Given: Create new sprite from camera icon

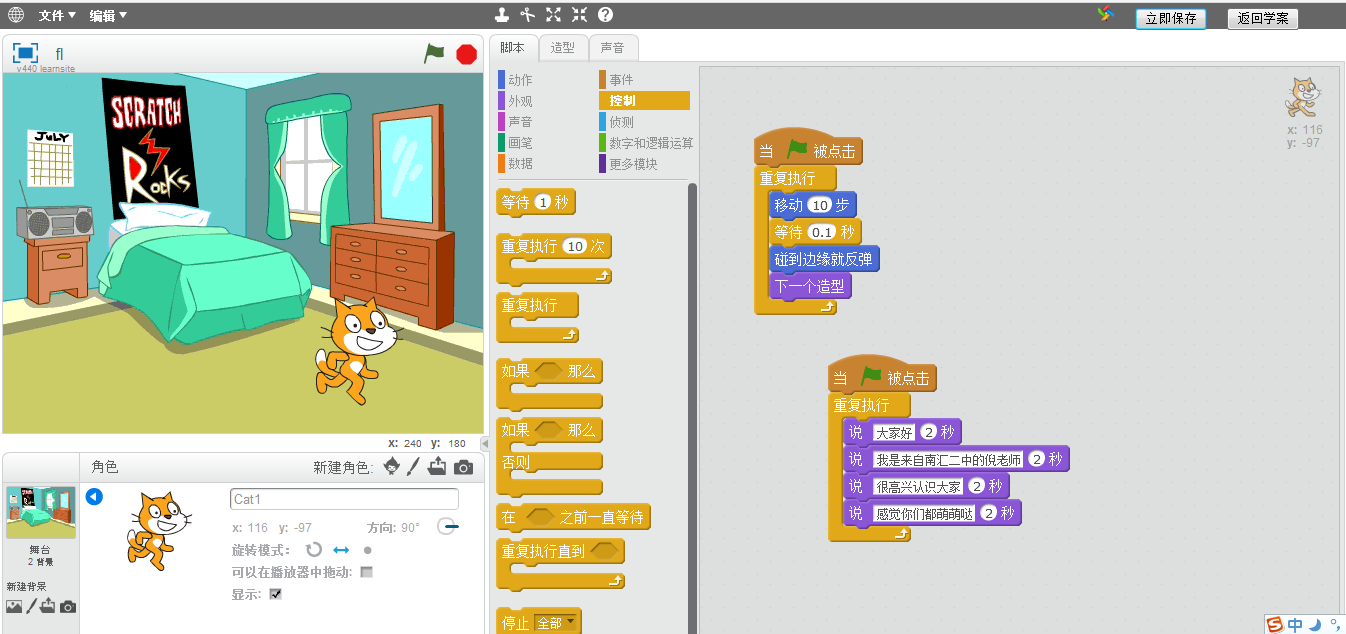Looking at the screenshot, I should point(463,467).
